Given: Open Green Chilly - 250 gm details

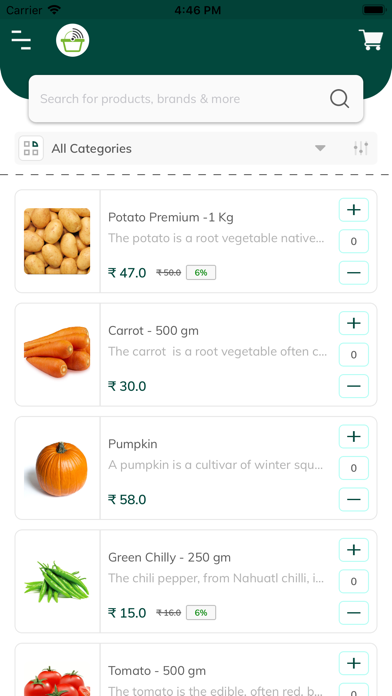Looking at the screenshot, I should 170,558.
